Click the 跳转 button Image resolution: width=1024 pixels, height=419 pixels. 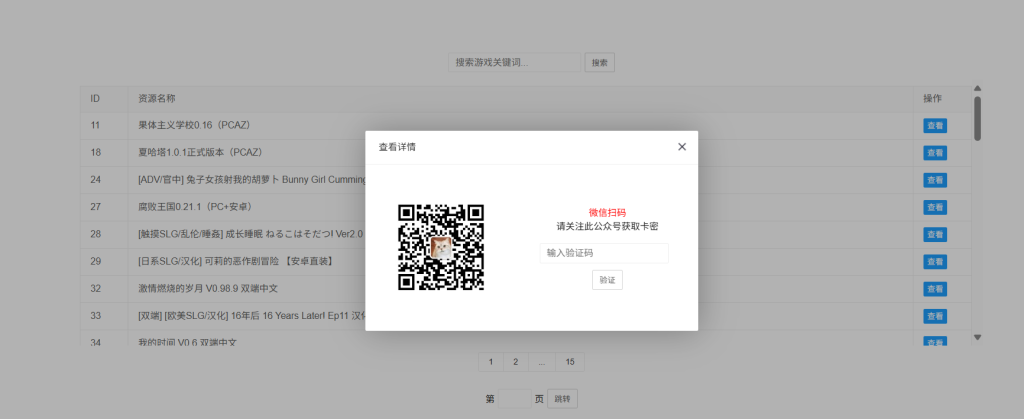coord(562,399)
